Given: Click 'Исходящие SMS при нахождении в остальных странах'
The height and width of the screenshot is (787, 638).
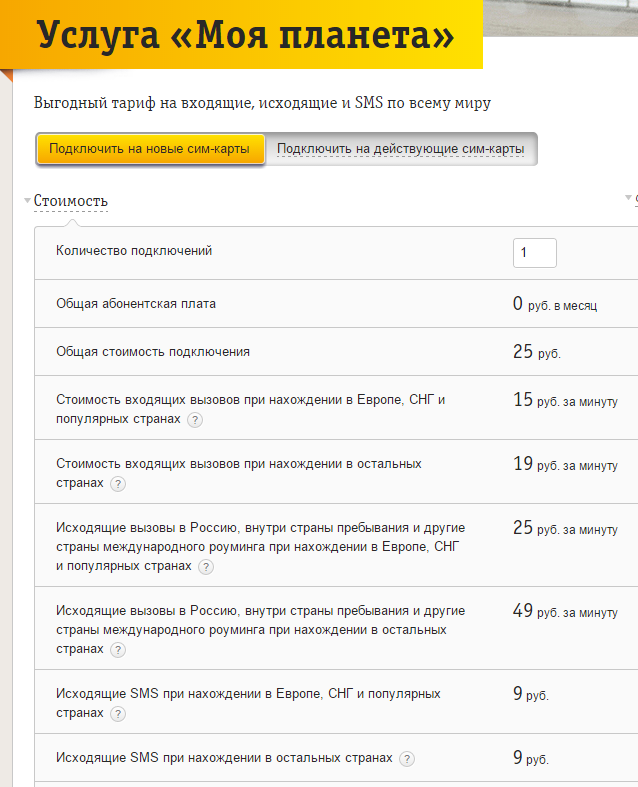Looking at the screenshot, I should 224,758.
